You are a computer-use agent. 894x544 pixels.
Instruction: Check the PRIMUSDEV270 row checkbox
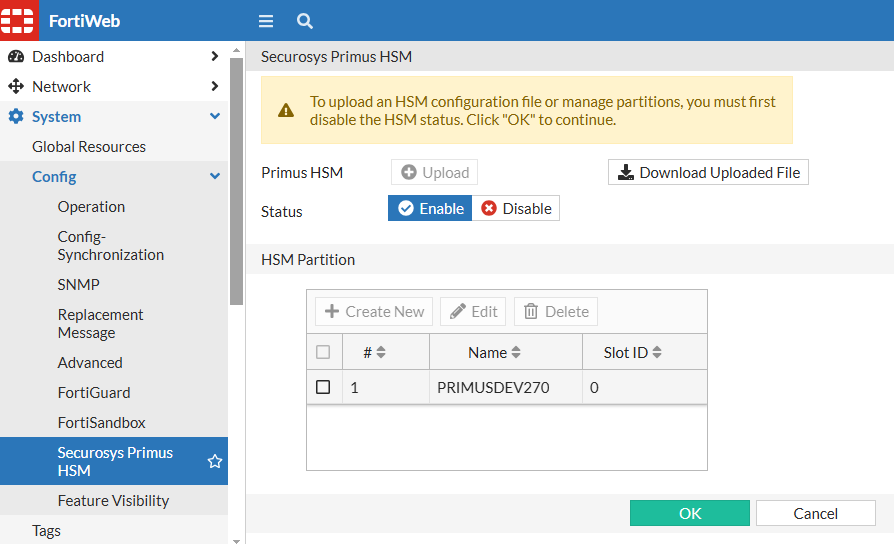coord(323,387)
